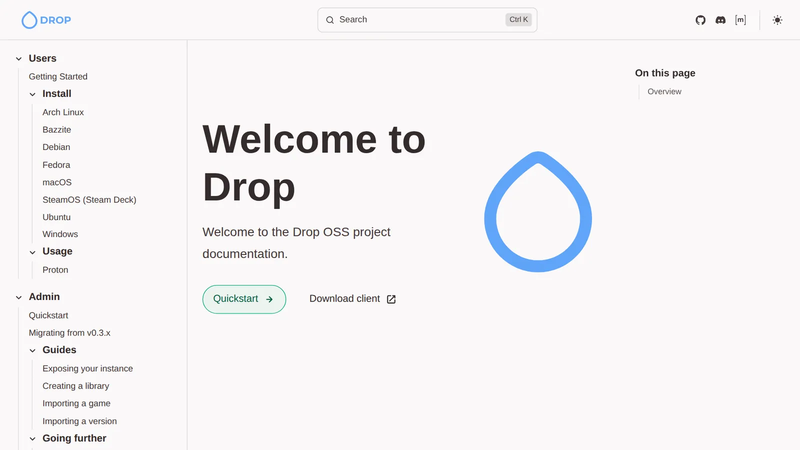Open Migrating from v0.3.x page
The image size is (800, 450).
tap(69, 333)
